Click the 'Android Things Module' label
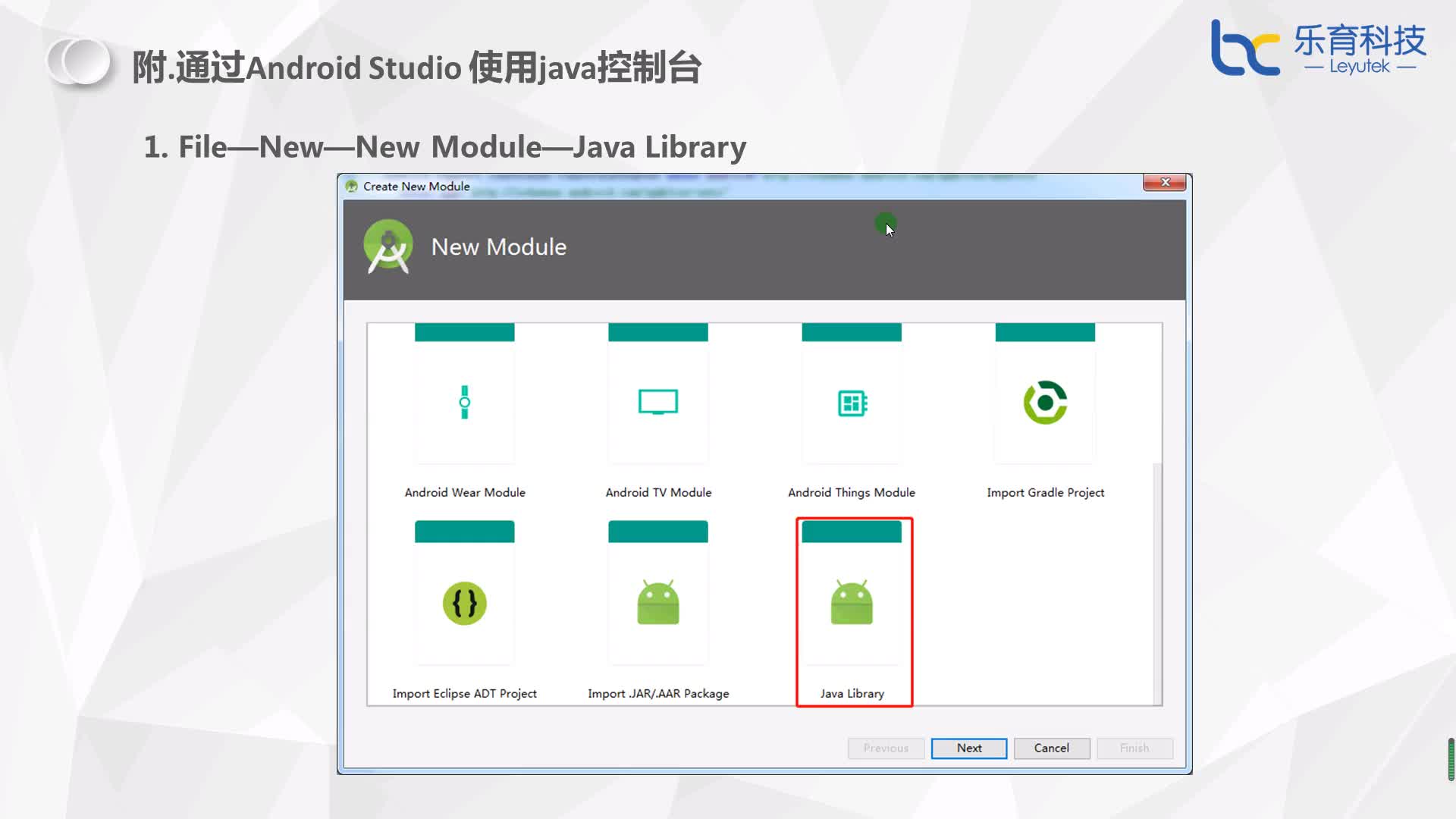Image resolution: width=1456 pixels, height=819 pixels. click(x=852, y=492)
